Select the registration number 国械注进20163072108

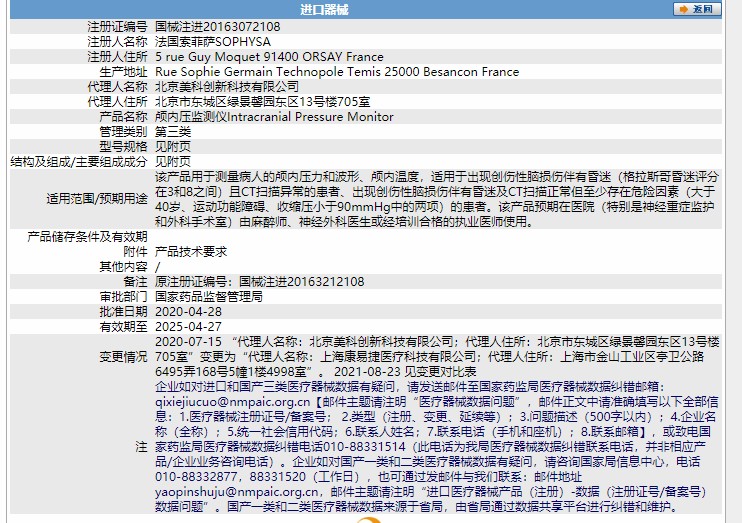tap(218, 27)
